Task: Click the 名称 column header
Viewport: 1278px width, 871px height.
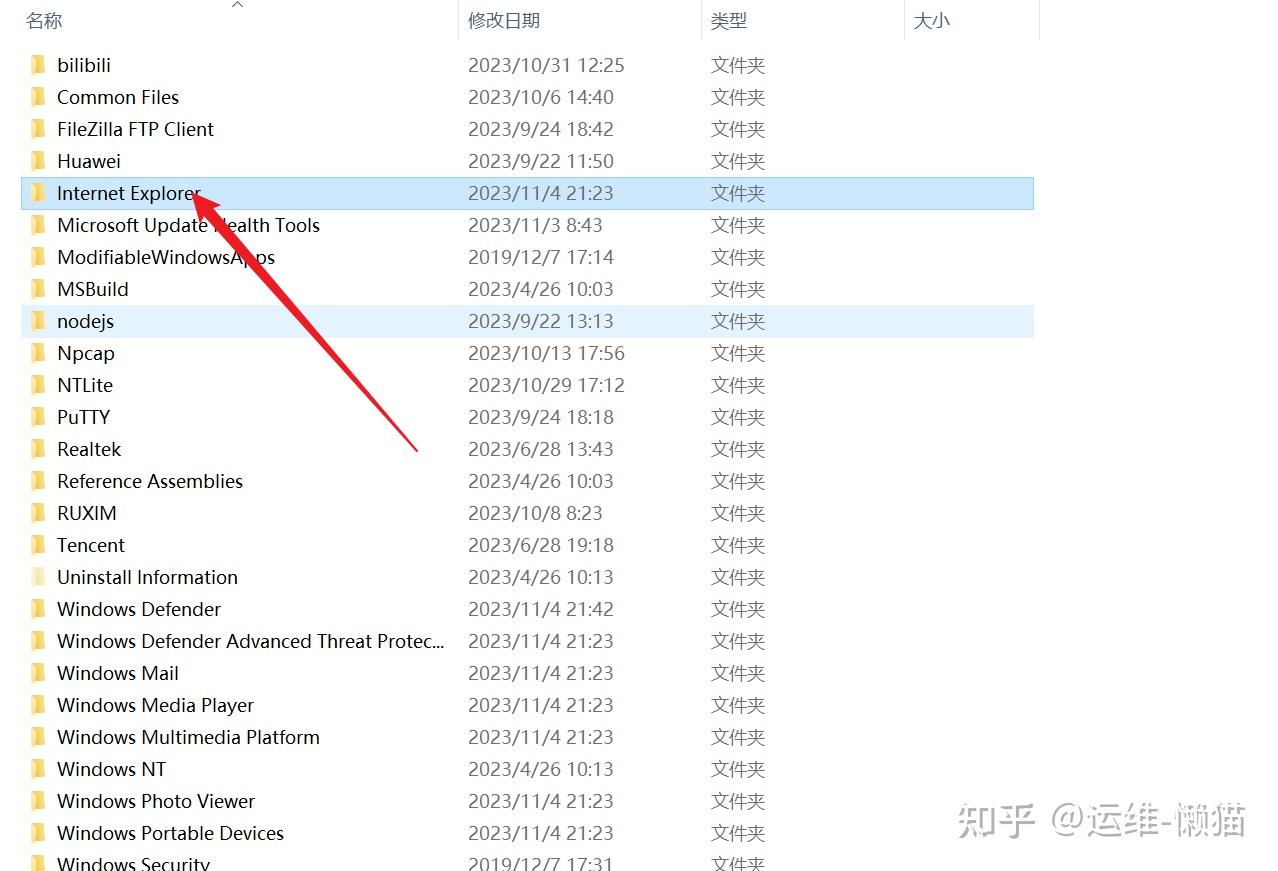Action: 44,19
